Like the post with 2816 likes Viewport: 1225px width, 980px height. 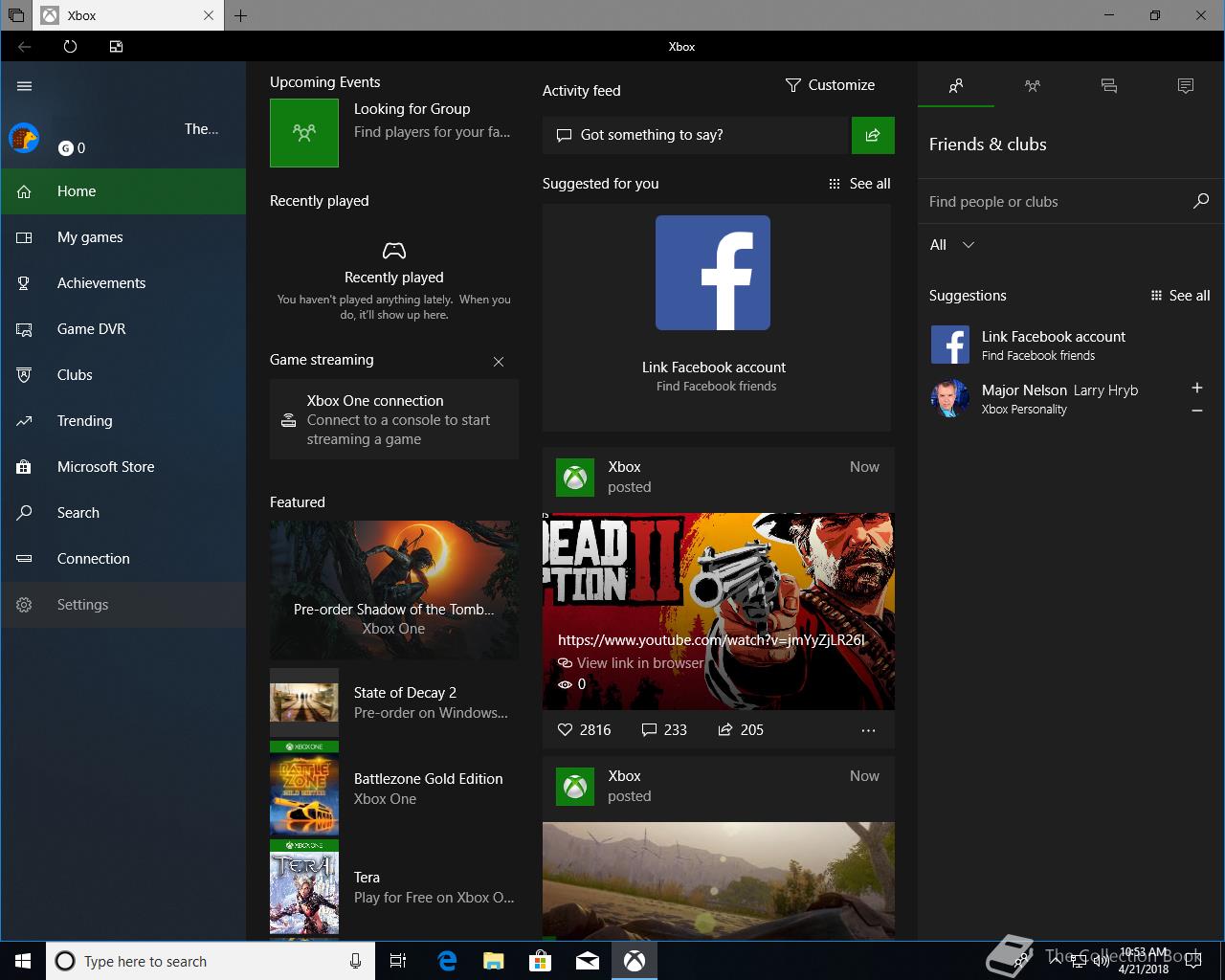[584, 730]
